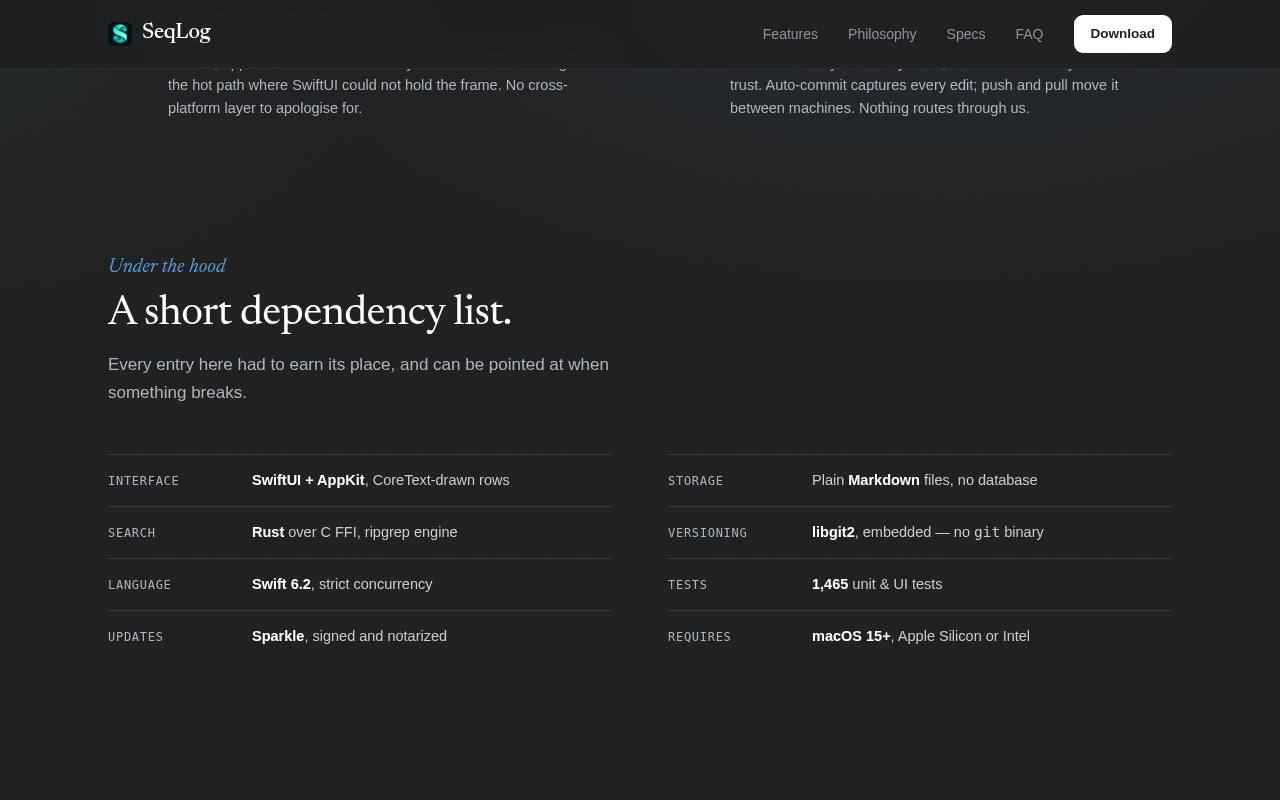Viewport: 1280px width, 800px height.
Task: Click the Download button
Action: pos(1123,34)
